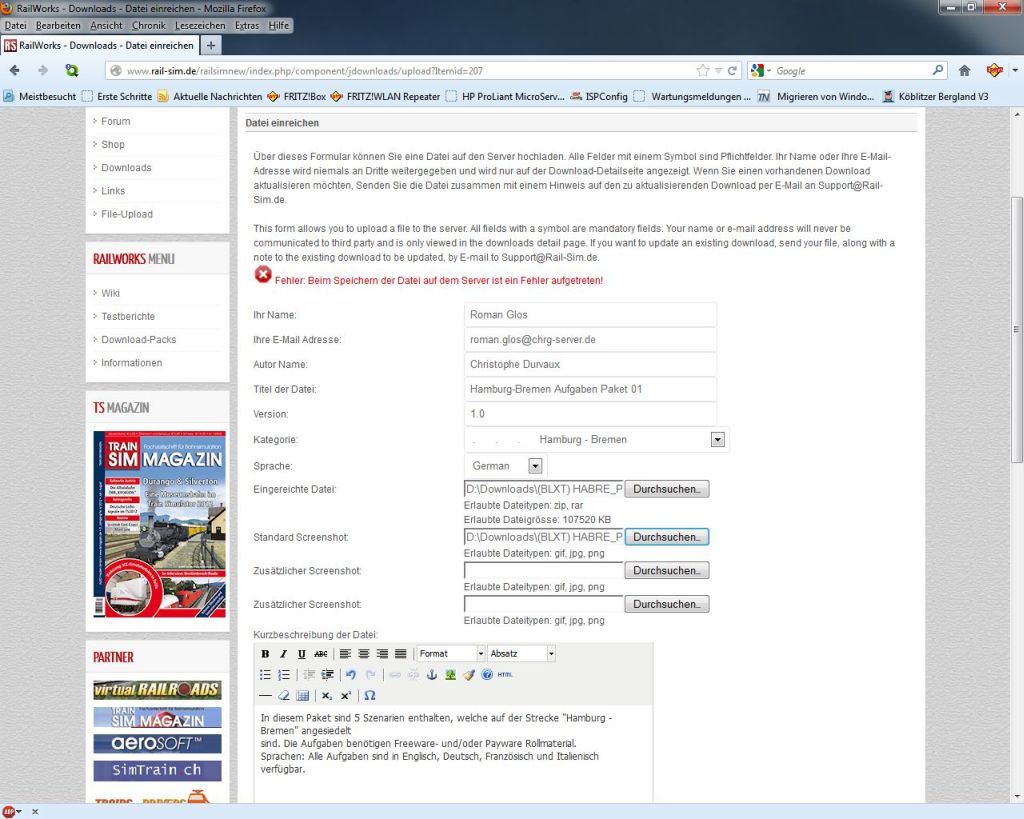Toggle bold in the description editor
Screen dimensions: 1024x819
[265, 654]
